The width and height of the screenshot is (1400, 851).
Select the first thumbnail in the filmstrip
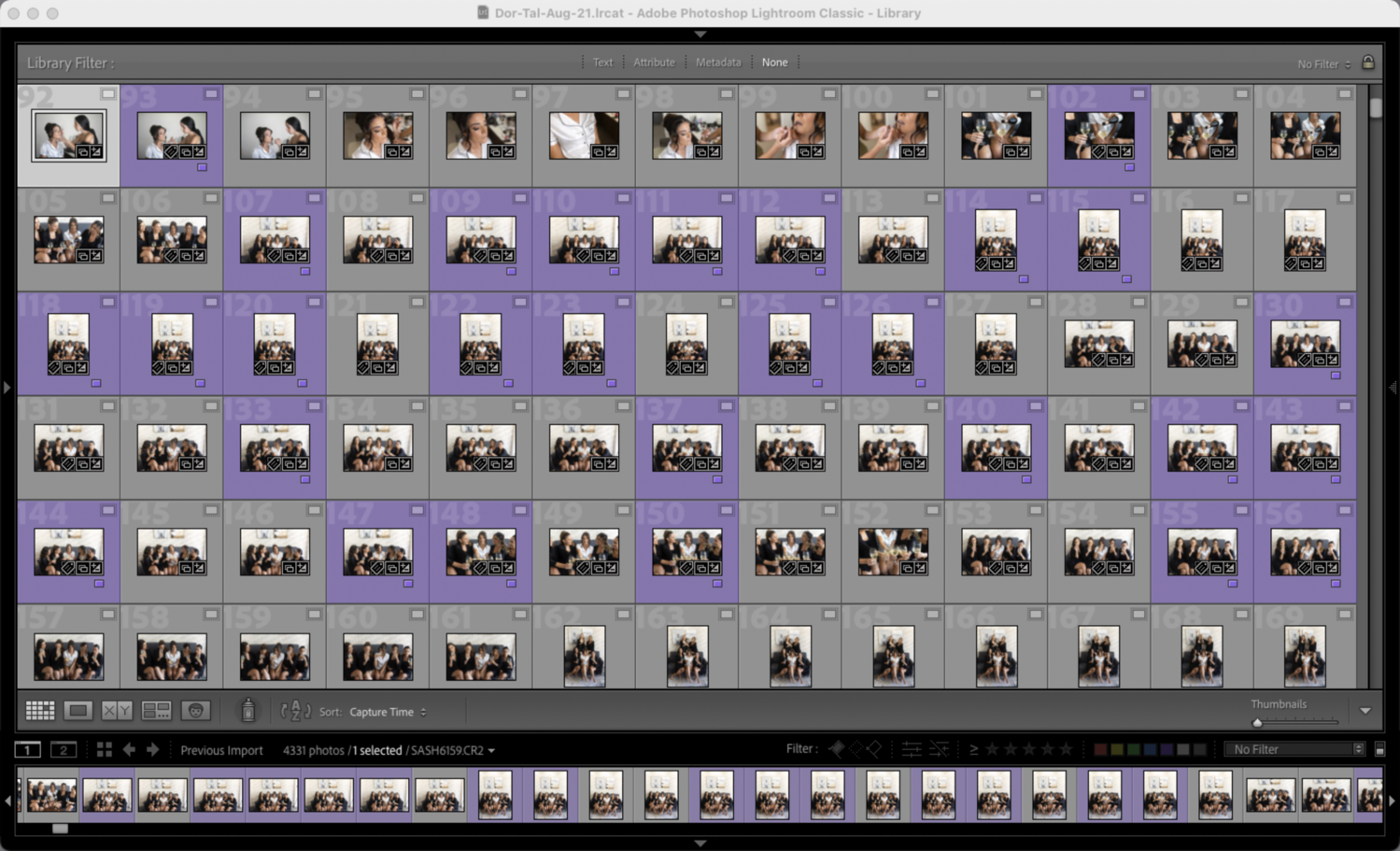coord(51,795)
